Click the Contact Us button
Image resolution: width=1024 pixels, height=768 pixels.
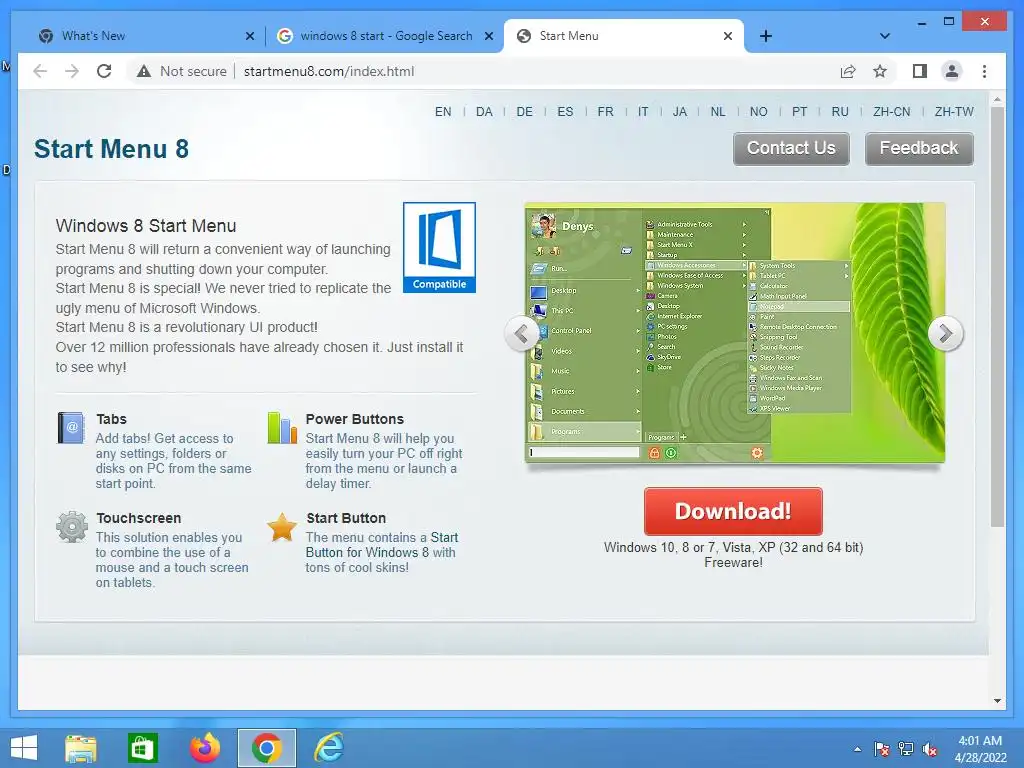click(791, 148)
